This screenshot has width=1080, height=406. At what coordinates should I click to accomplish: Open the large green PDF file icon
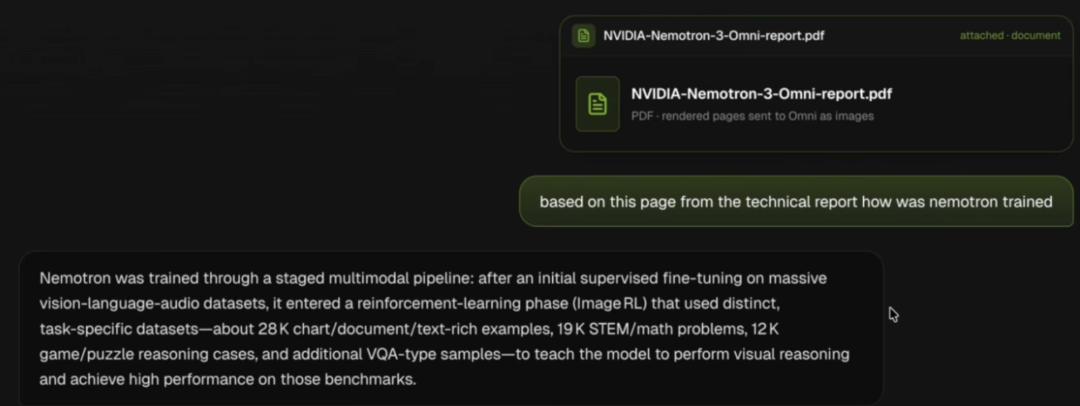598,104
